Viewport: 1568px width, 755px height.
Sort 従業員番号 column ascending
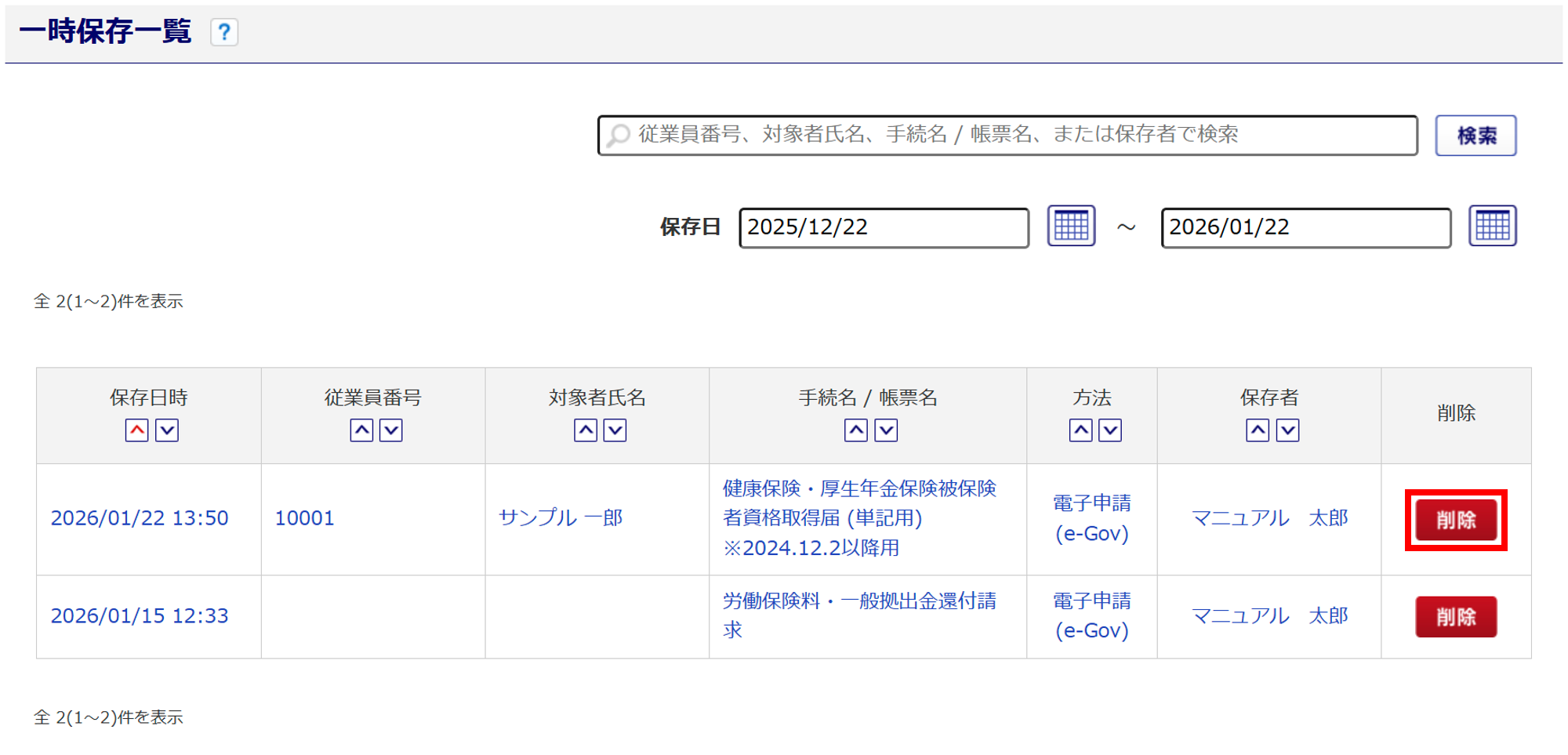(x=361, y=430)
